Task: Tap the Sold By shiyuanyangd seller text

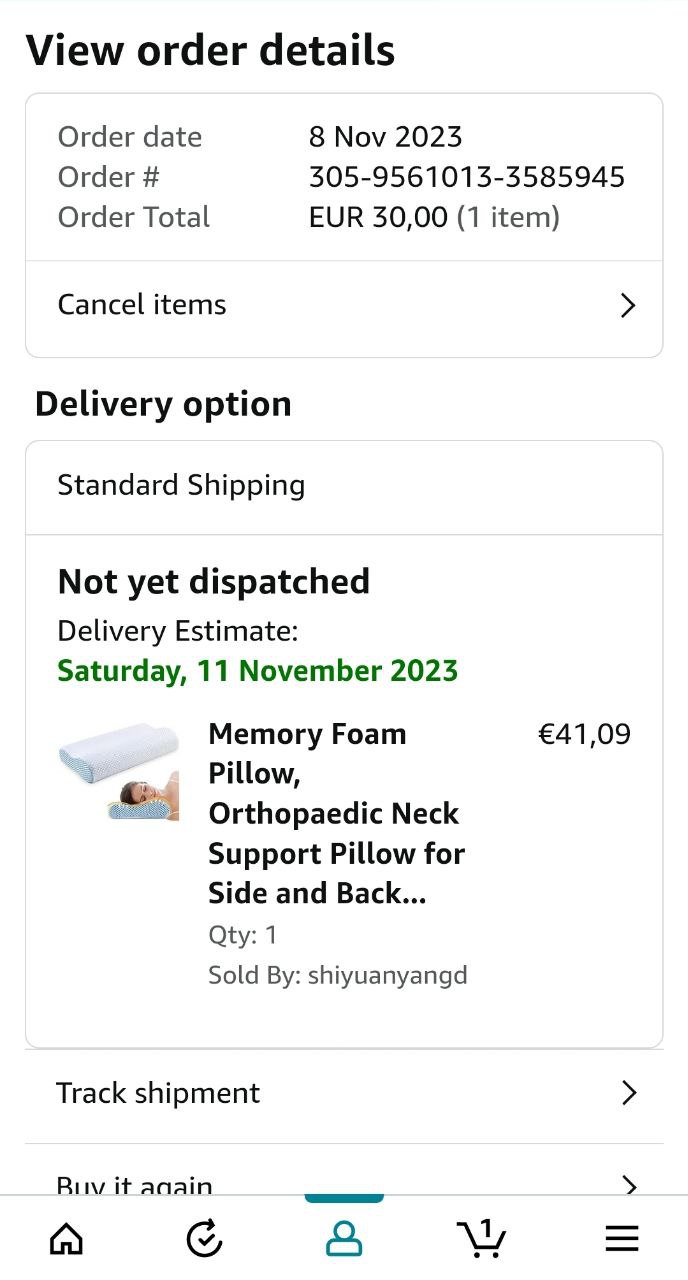Action: [337, 975]
